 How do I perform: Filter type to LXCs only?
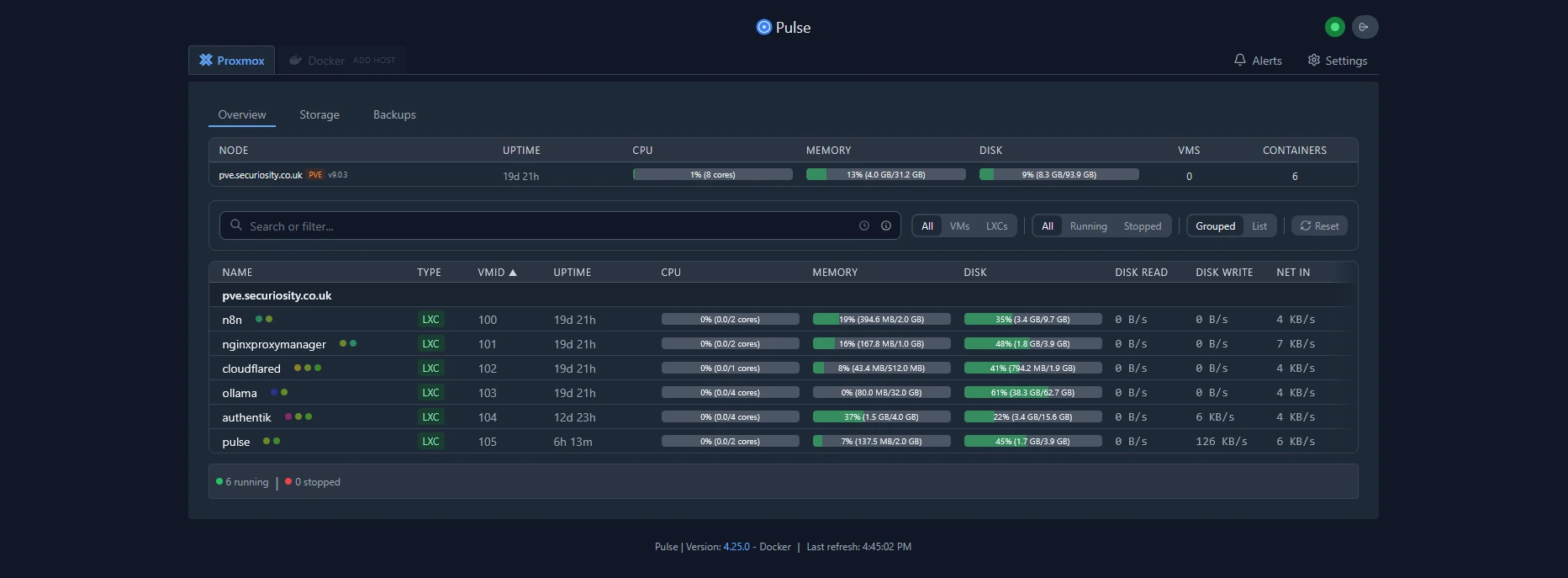996,226
